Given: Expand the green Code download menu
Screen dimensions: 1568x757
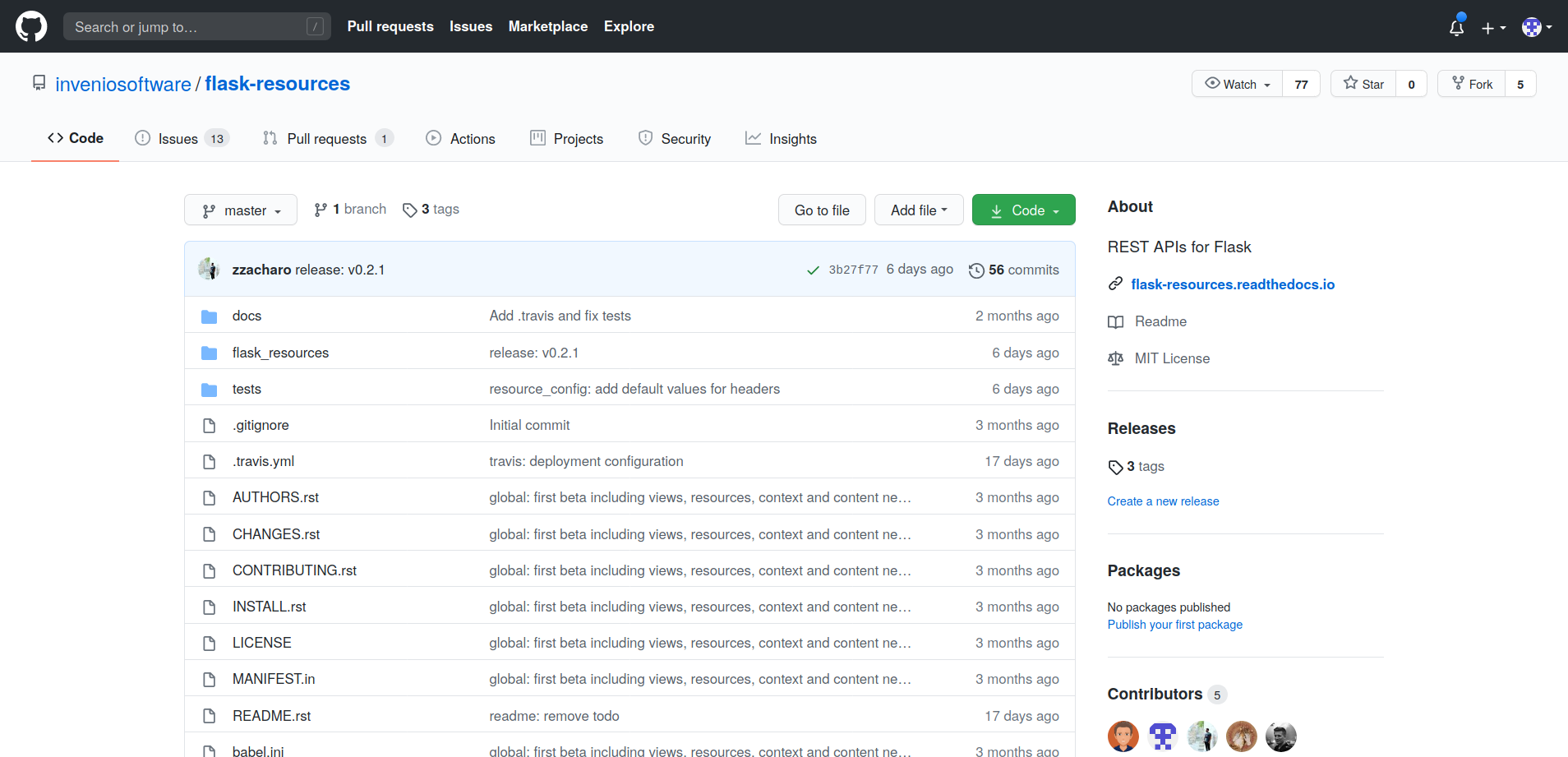Looking at the screenshot, I should [1023, 210].
